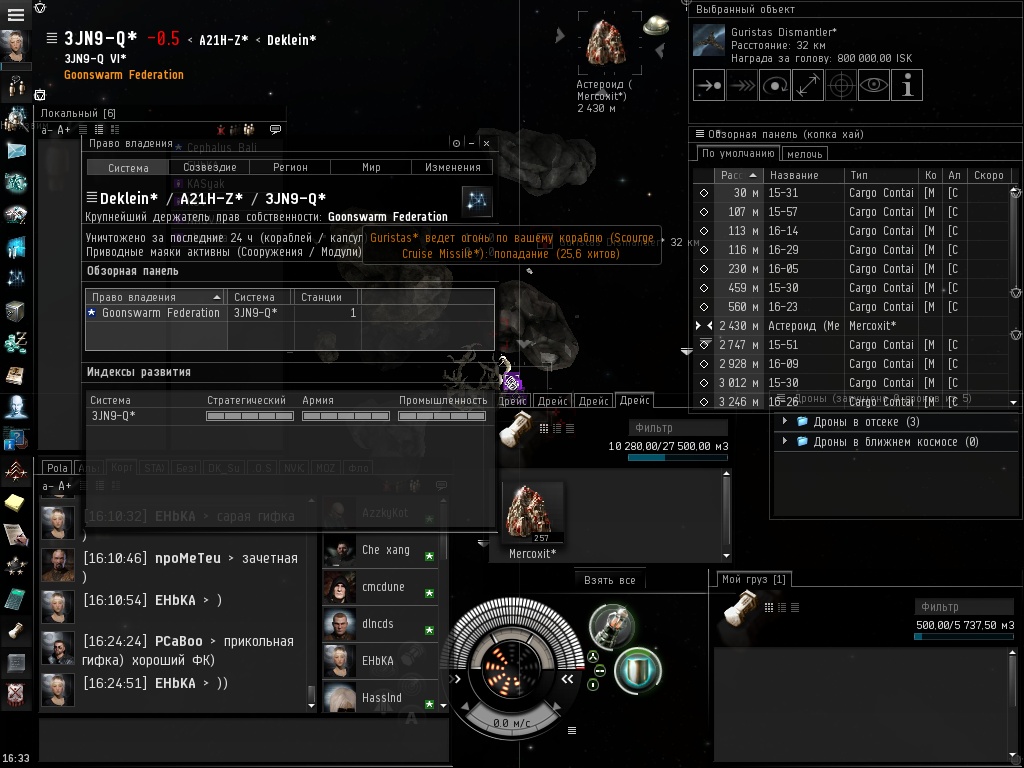Image resolution: width=1024 pixels, height=768 pixels.
Task: Click the Approach button for Guristas Dismantler
Action: click(709, 86)
